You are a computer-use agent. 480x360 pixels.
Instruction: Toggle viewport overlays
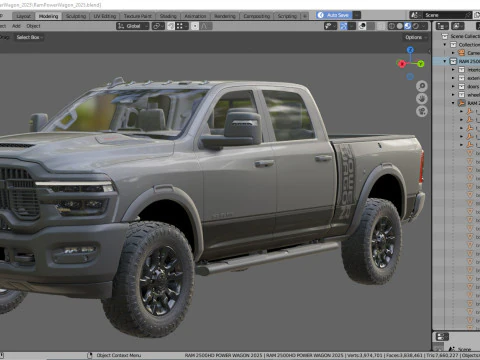362,26
